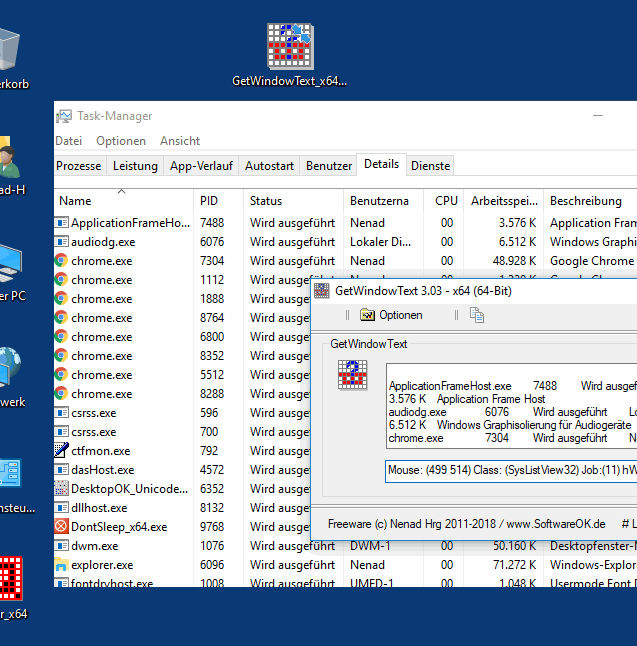
Task: Click the 48.928 K memory cell
Action: [x=514, y=260]
